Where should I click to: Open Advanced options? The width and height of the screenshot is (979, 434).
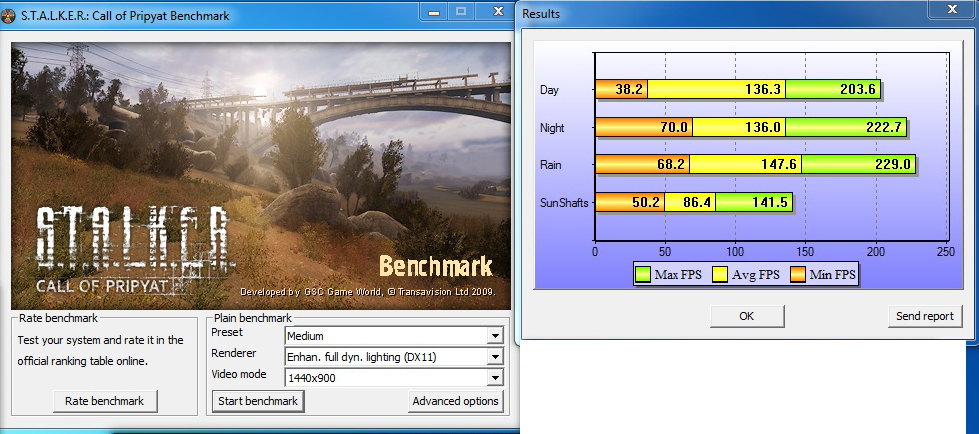coord(455,401)
